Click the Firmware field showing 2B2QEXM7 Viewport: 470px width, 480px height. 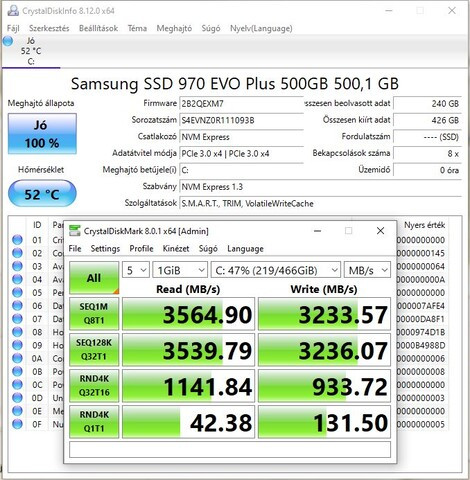241,104
